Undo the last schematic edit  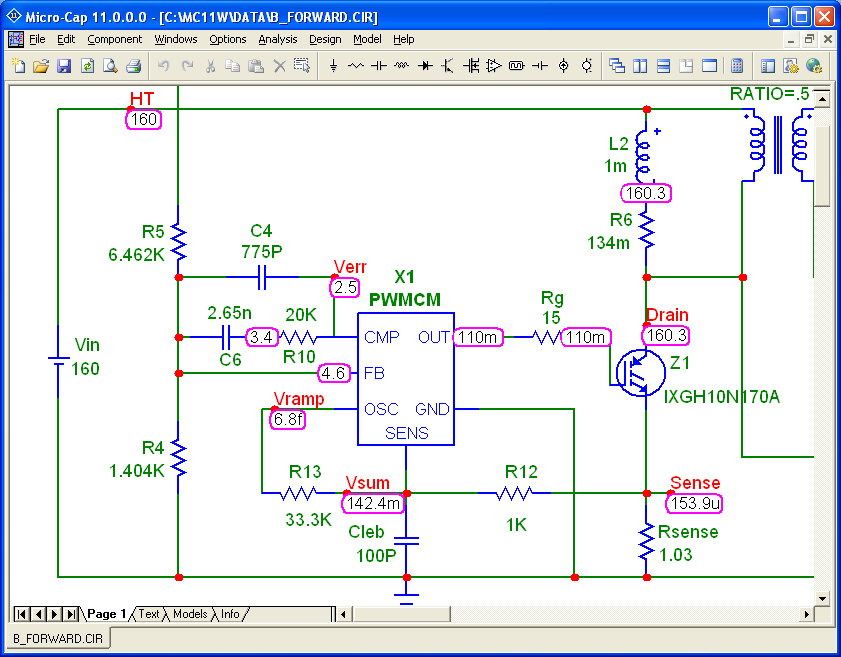click(164, 66)
